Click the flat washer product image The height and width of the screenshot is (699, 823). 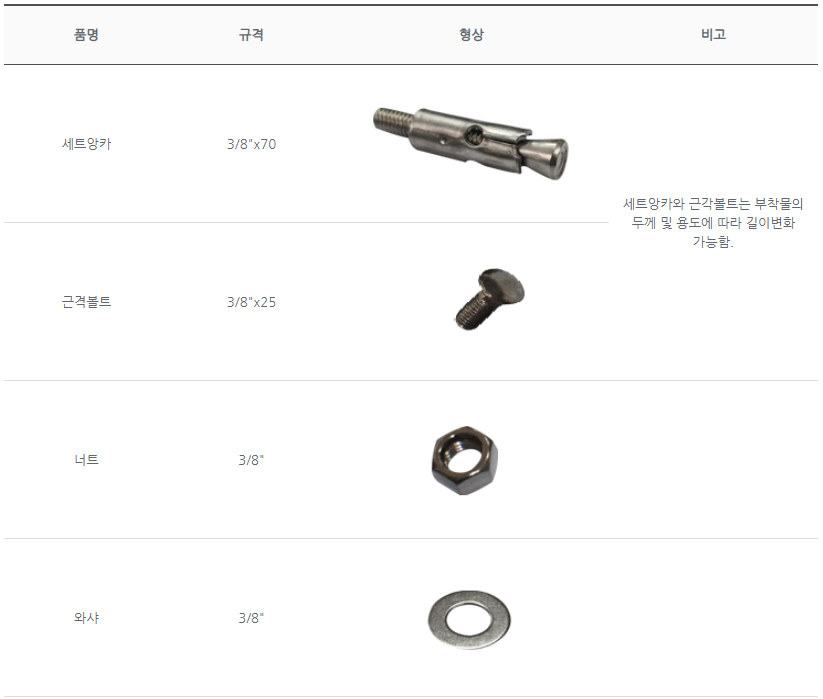(469, 620)
